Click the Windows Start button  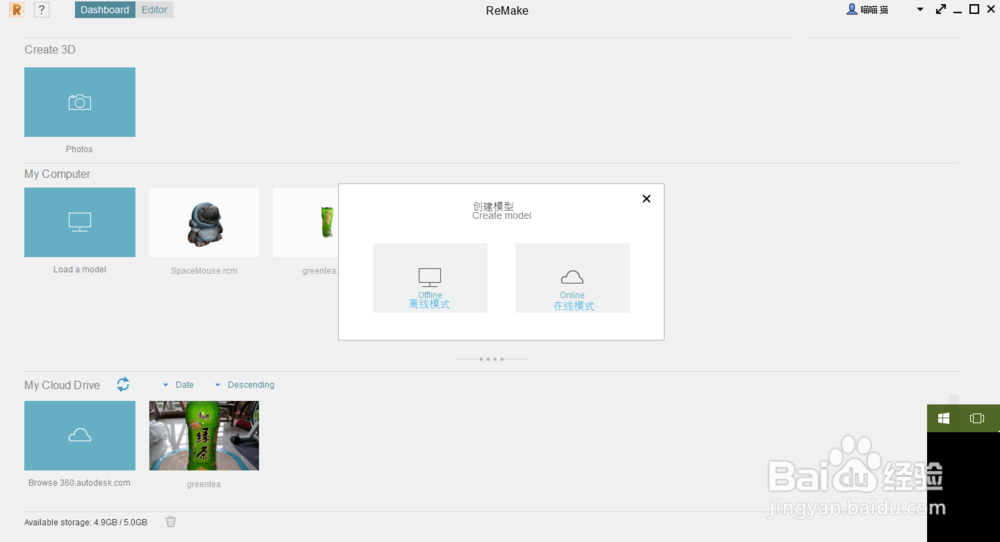[944, 418]
